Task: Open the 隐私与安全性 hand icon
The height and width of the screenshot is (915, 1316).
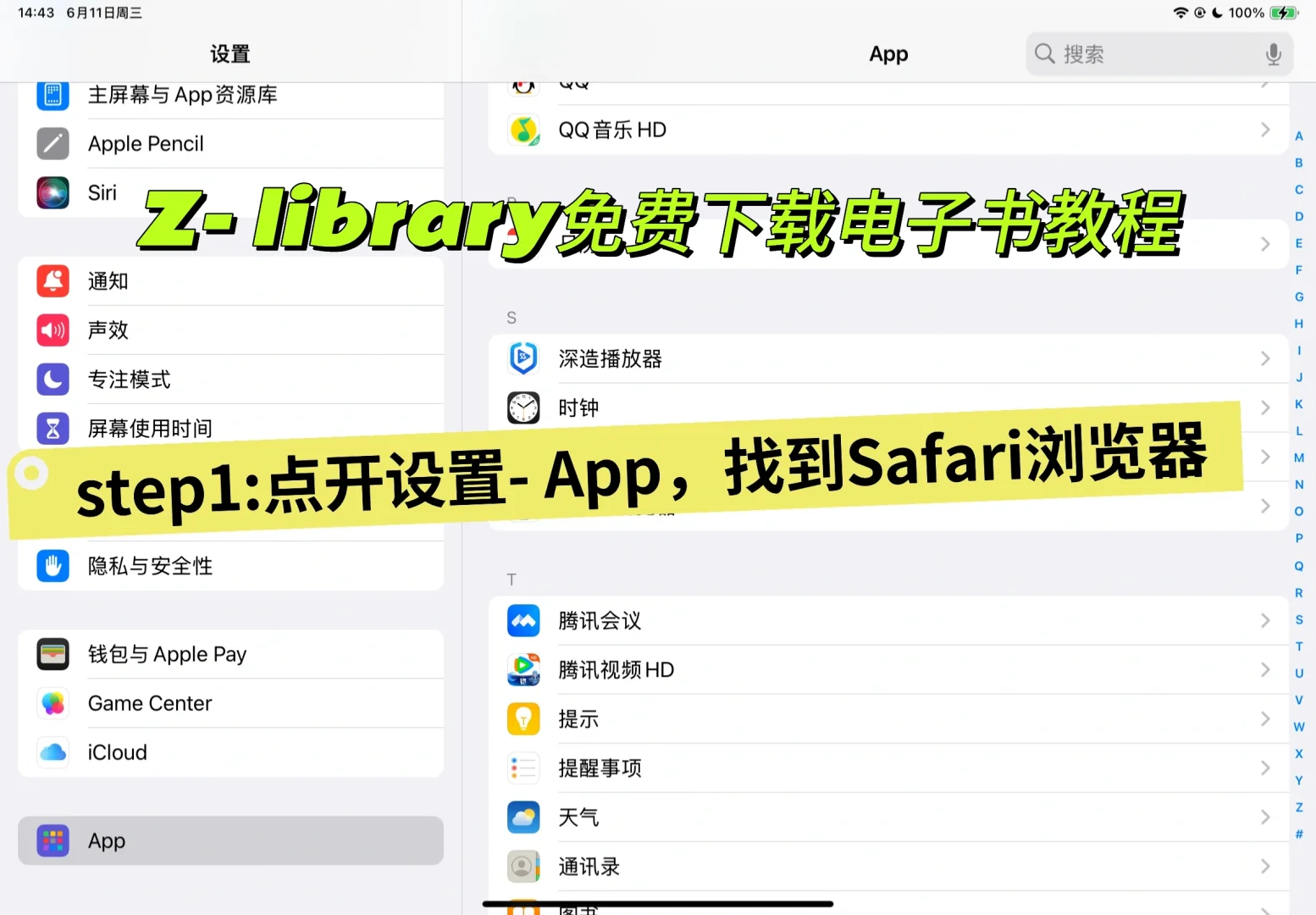Action: (53, 565)
